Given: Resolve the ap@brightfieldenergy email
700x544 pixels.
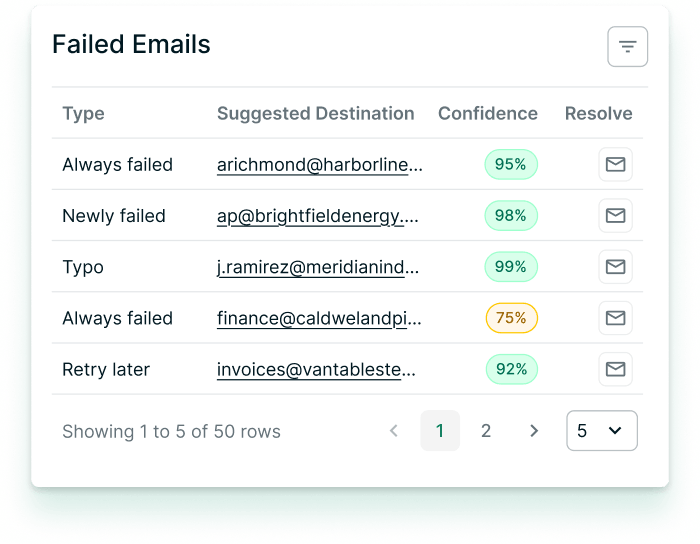Looking at the screenshot, I should [x=615, y=216].
